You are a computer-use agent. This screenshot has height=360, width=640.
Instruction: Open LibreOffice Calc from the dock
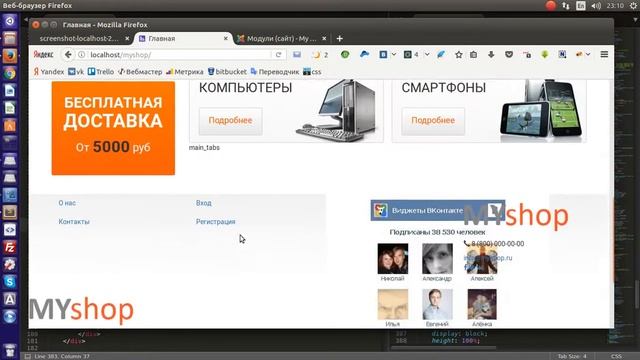[10, 108]
